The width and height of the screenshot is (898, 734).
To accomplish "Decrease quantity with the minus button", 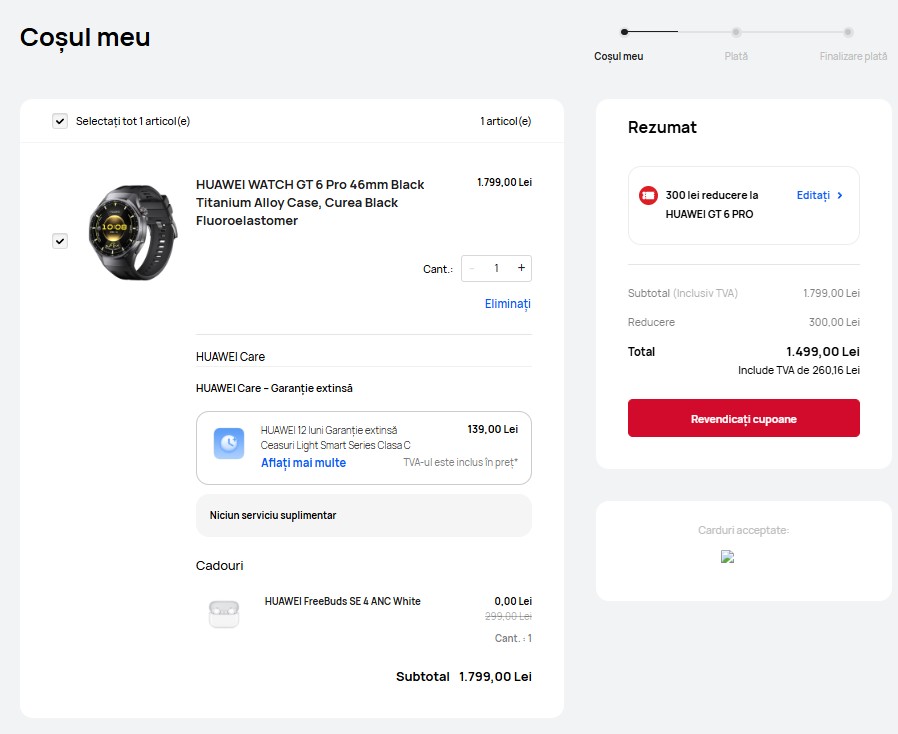I will (x=472, y=268).
